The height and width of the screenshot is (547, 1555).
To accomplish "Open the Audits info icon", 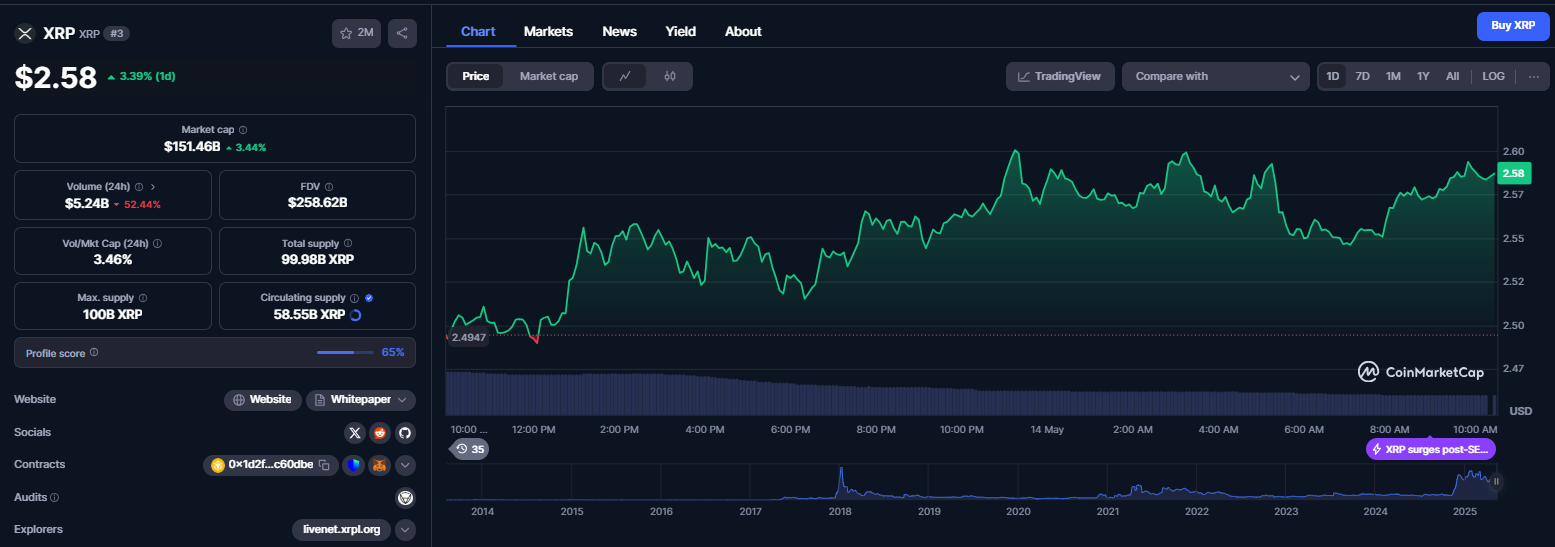I will 54,497.
